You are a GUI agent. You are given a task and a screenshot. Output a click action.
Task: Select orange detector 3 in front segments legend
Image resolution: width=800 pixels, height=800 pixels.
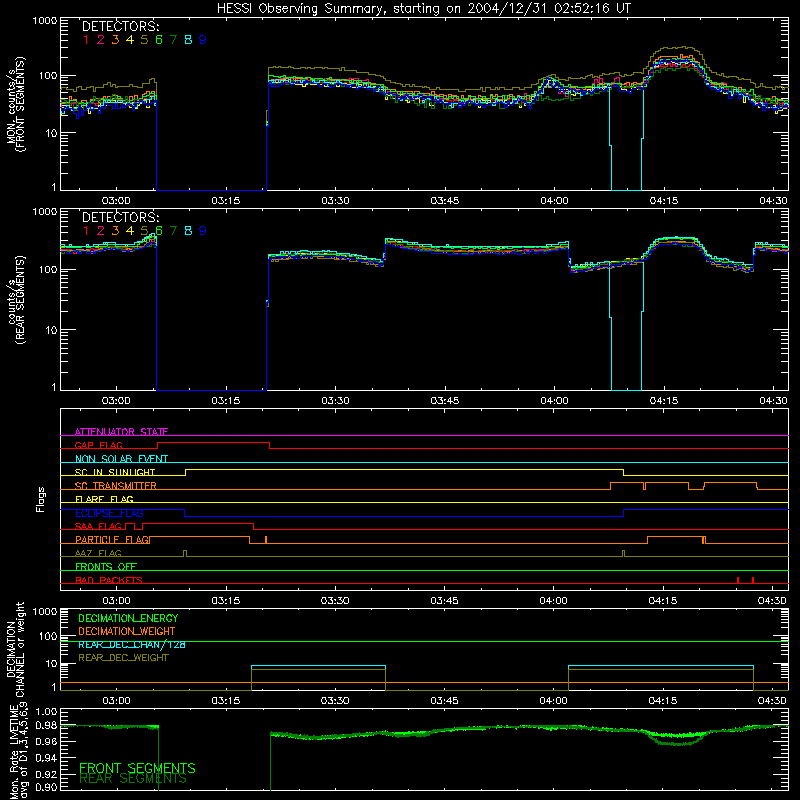(115, 40)
